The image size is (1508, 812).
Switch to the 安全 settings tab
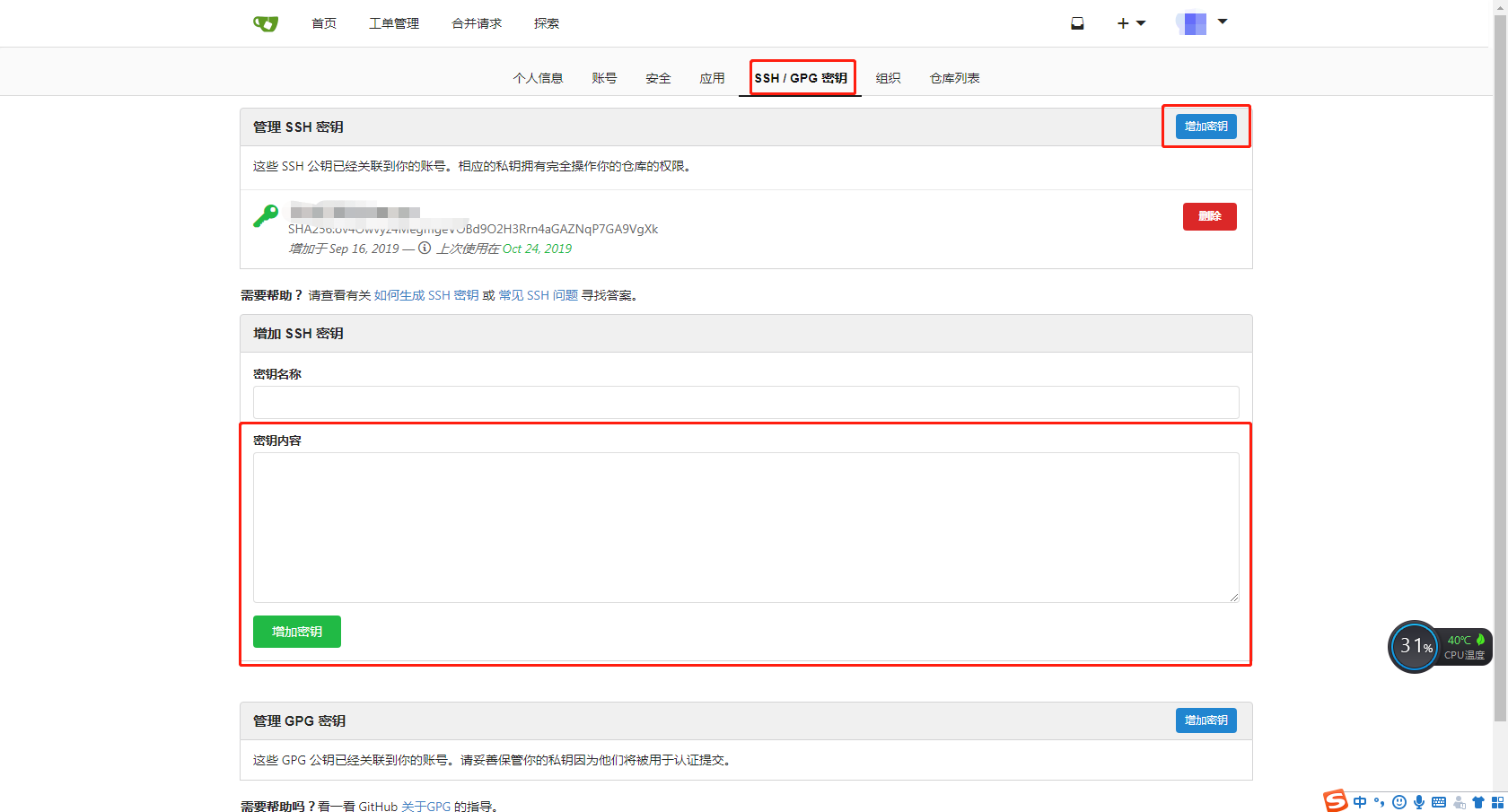658,78
